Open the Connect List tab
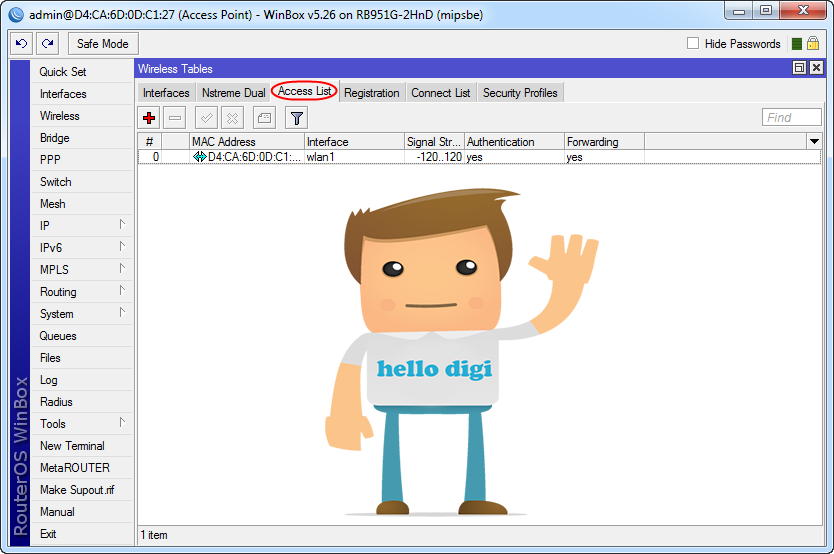 pos(440,93)
